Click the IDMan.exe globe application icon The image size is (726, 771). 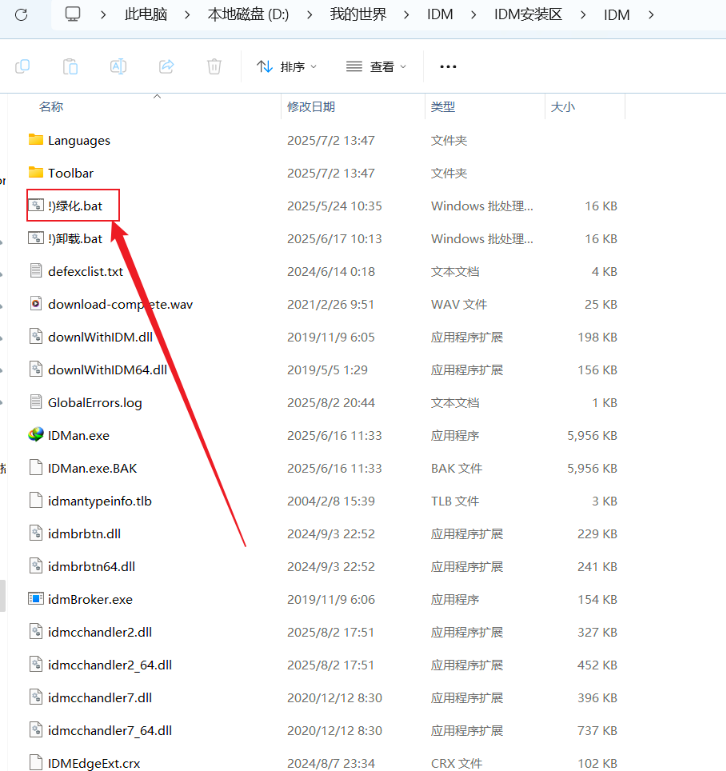[x=36, y=435]
